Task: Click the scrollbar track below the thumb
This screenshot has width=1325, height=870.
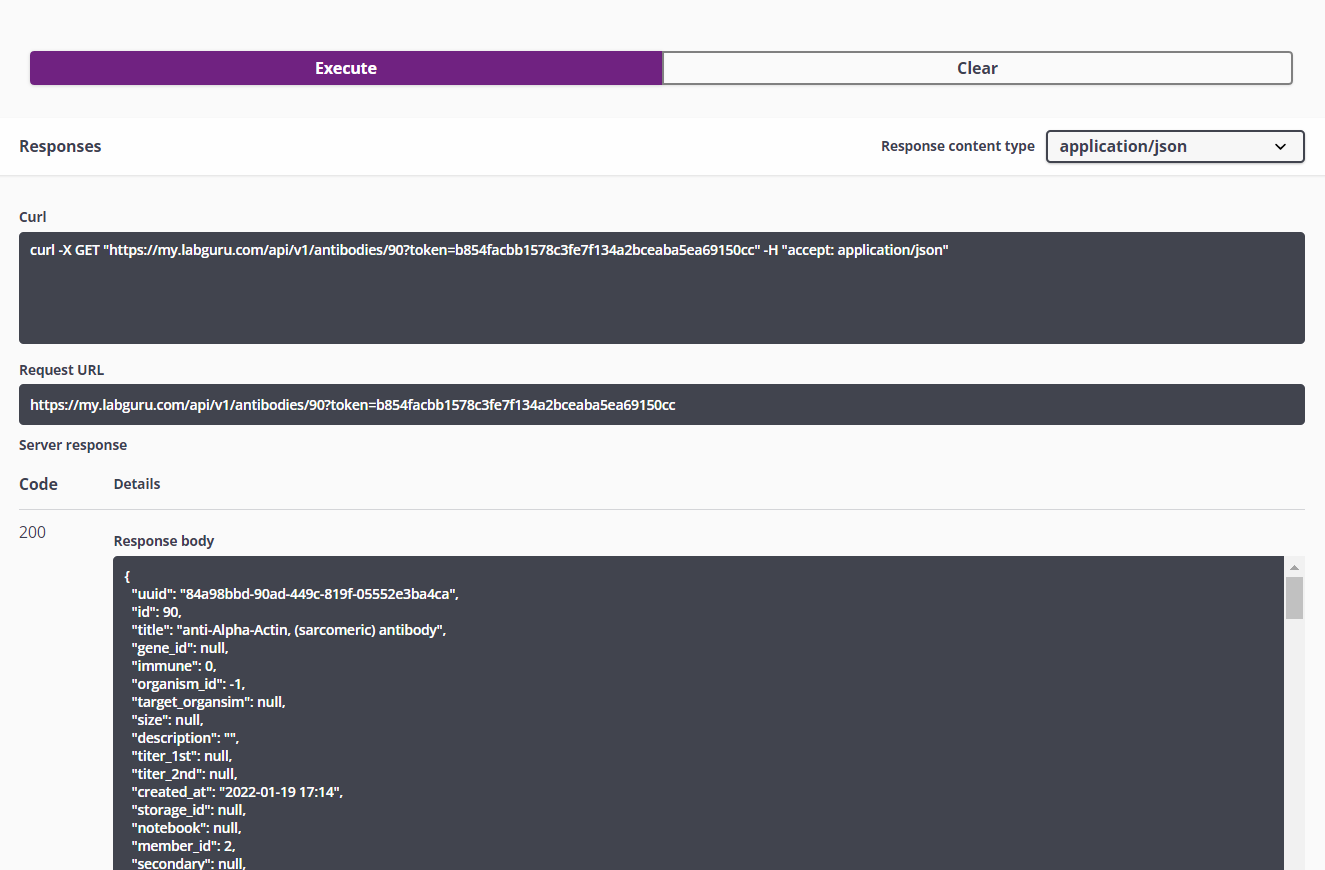Action: tap(1294, 750)
